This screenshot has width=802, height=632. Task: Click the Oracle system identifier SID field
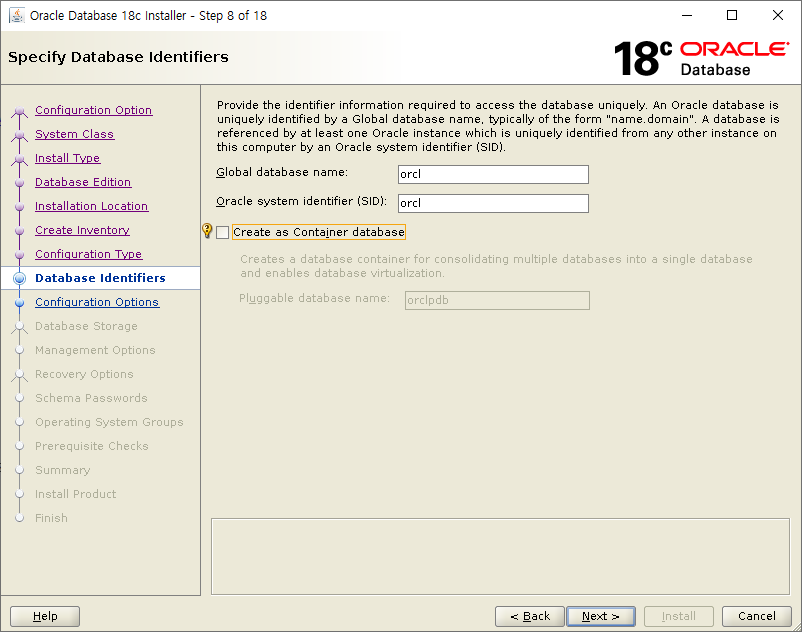point(493,204)
